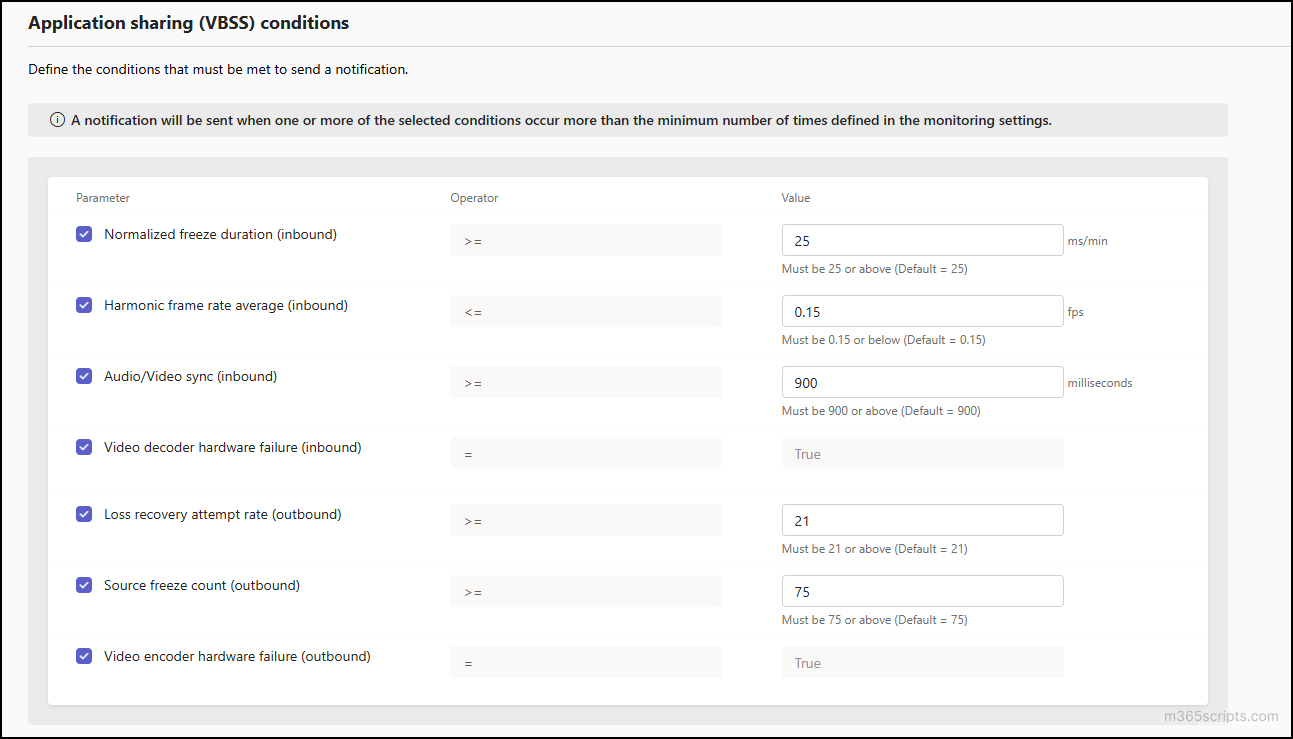Image resolution: width=1293 pixels, height=739 pixels.
Task: Click Video decoder hardware failure True value
Action: point(922,454)
